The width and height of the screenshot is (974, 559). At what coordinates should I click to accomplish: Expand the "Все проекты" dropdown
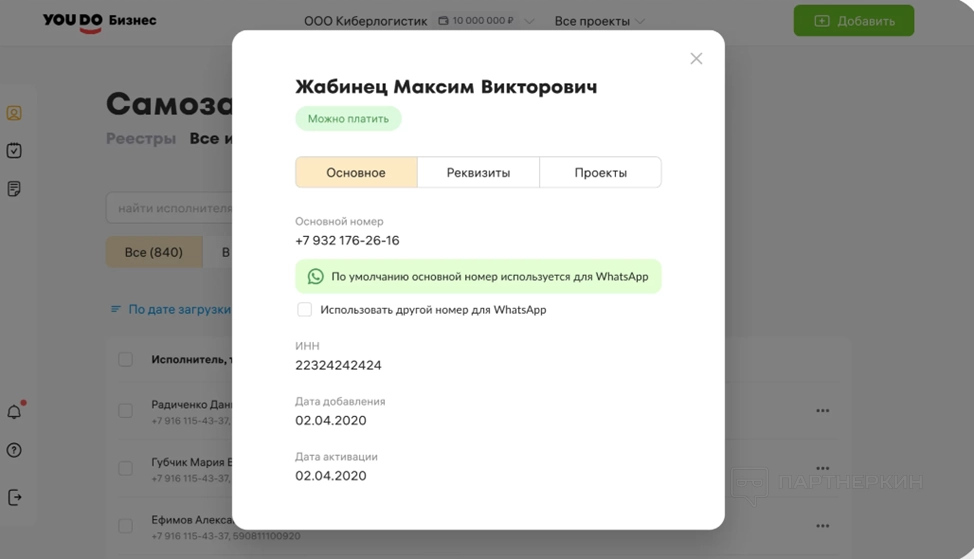coord(599,21)
